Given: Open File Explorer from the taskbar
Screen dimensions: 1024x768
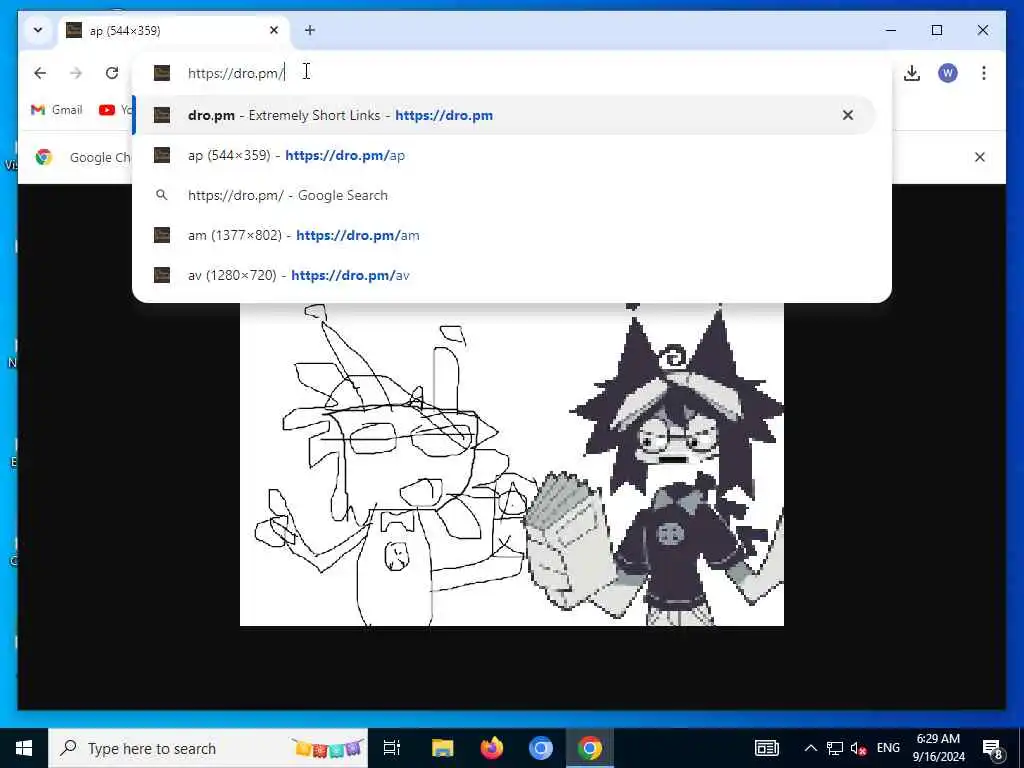Looking at the screenshot, I should (x=442, y=748).
